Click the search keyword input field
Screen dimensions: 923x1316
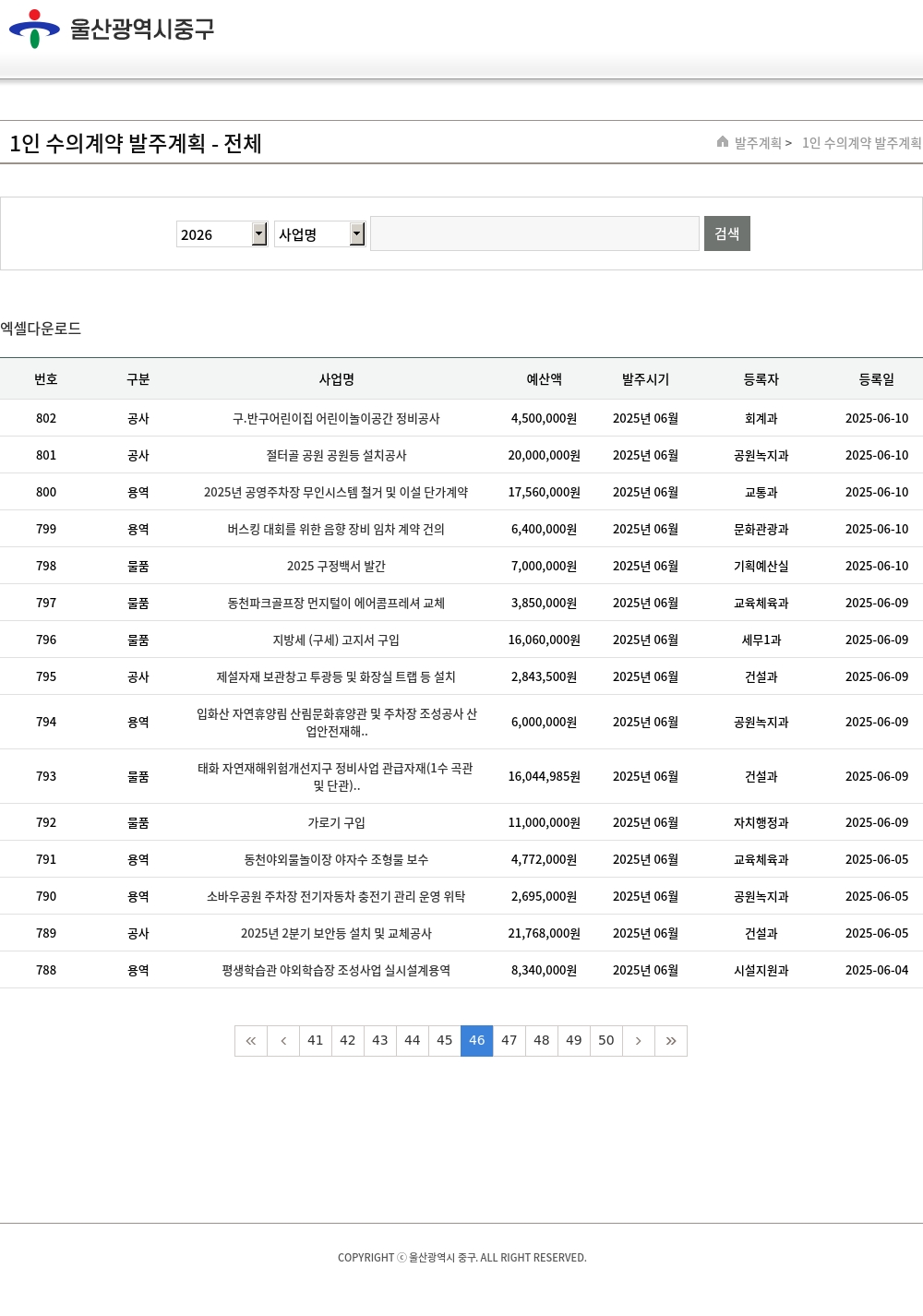click(x=534, y=233)
